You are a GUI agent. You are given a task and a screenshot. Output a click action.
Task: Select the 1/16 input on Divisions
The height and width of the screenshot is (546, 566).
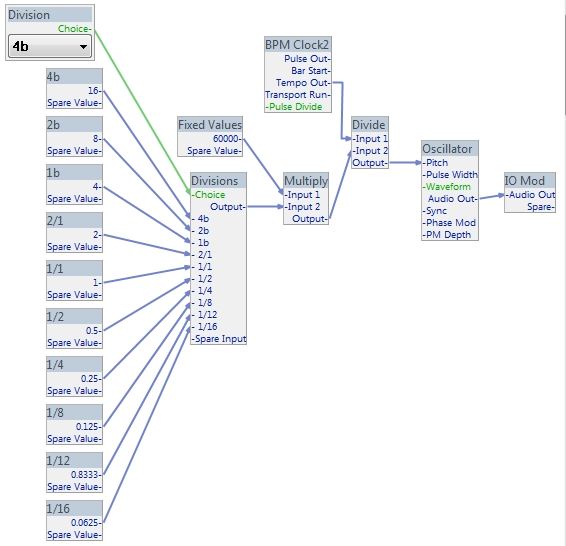[204, 327]
